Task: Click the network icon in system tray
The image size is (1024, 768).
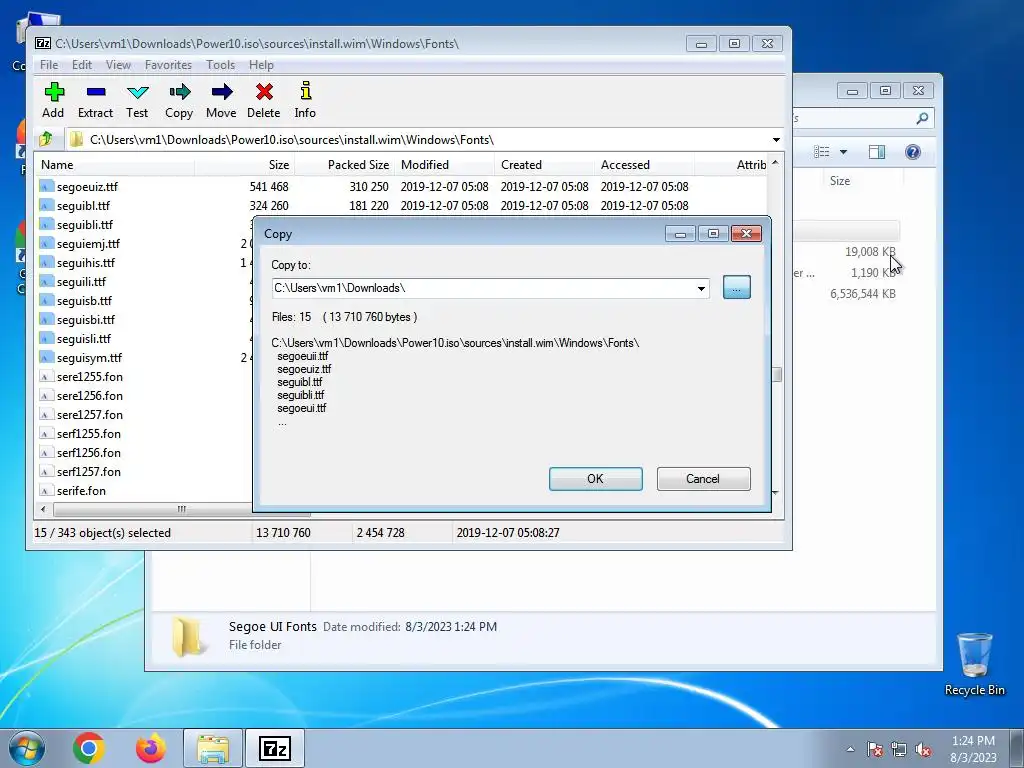Action: pos(899,749)
